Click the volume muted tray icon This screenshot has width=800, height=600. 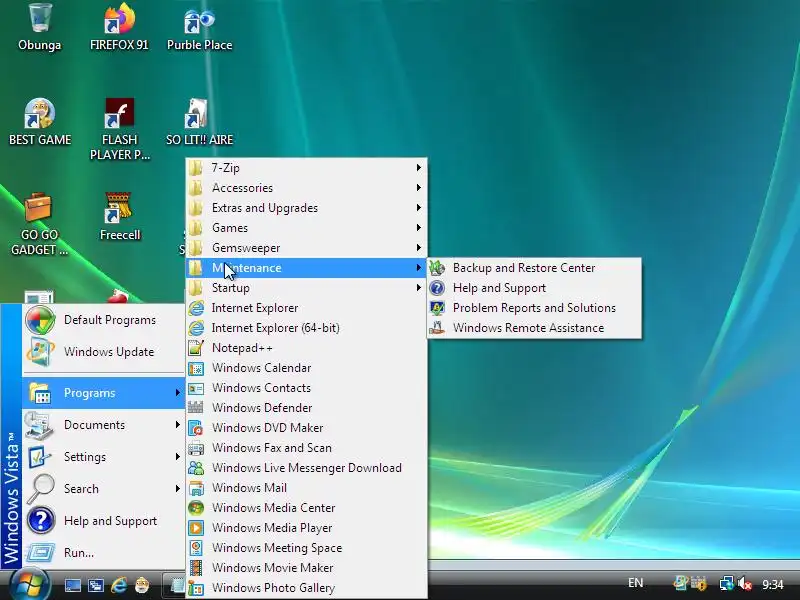tap(746, 583)
